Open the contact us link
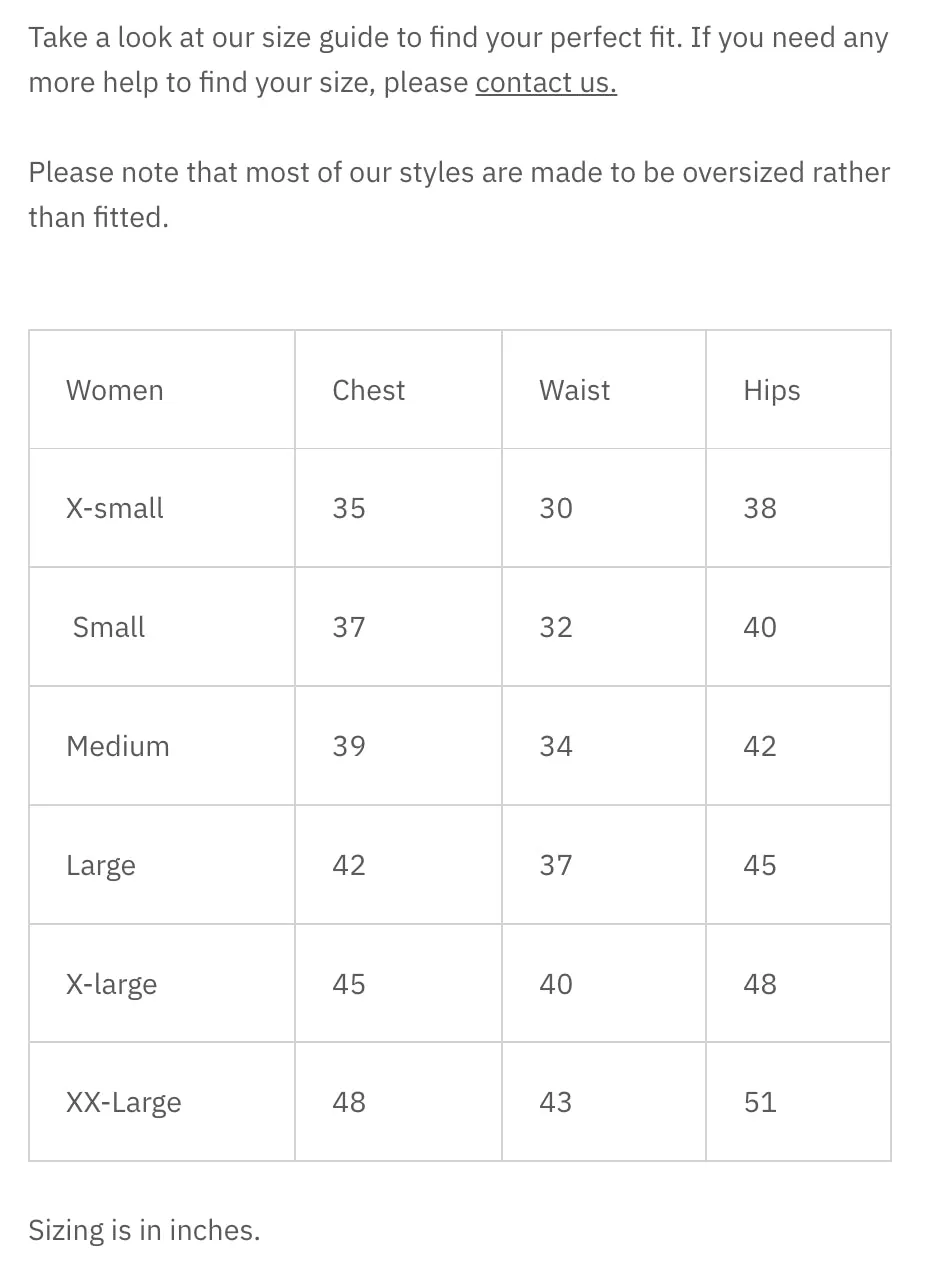 [546, 82]
